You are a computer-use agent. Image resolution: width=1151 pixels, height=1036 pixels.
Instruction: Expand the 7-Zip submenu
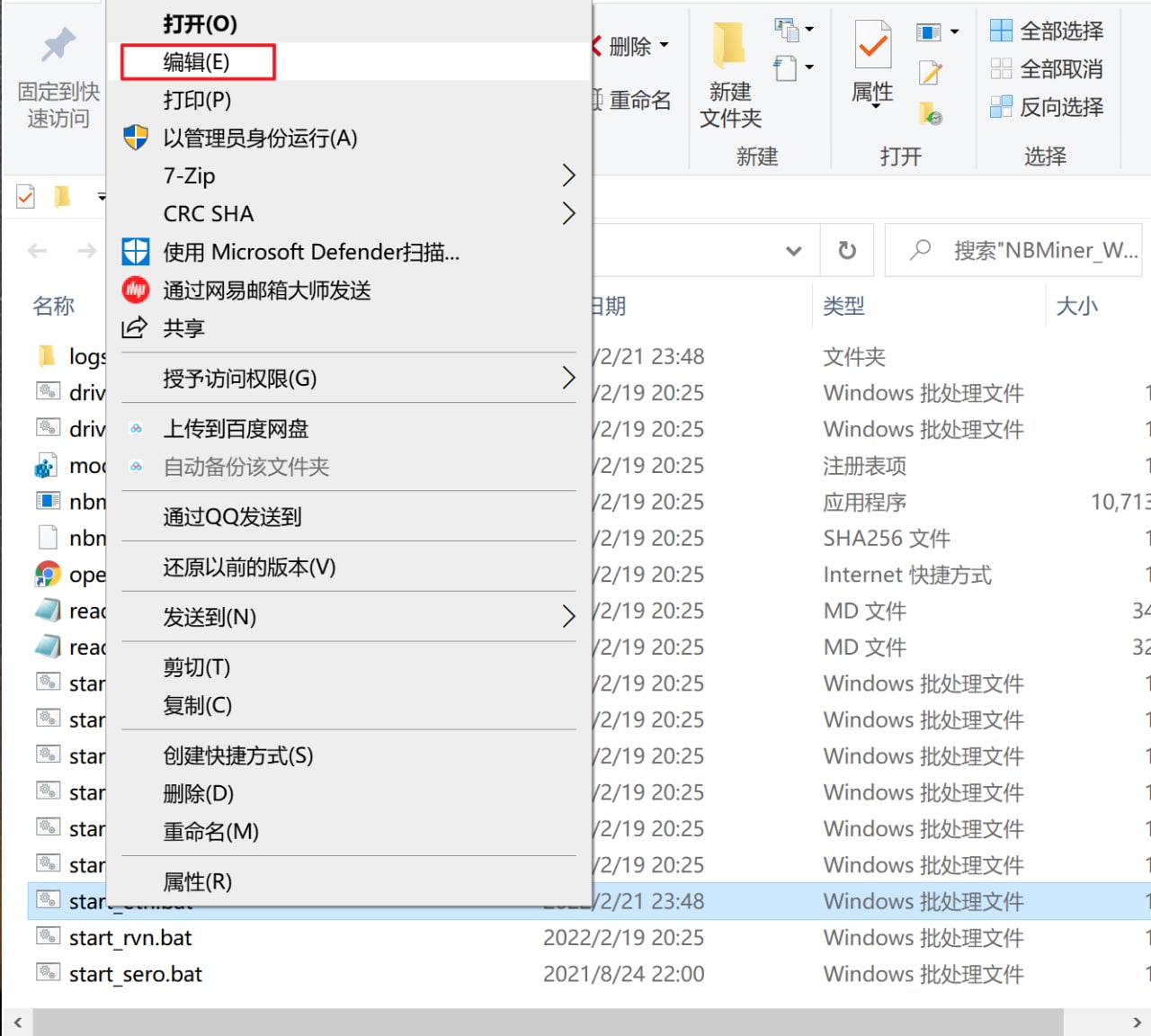click(567, 175)
